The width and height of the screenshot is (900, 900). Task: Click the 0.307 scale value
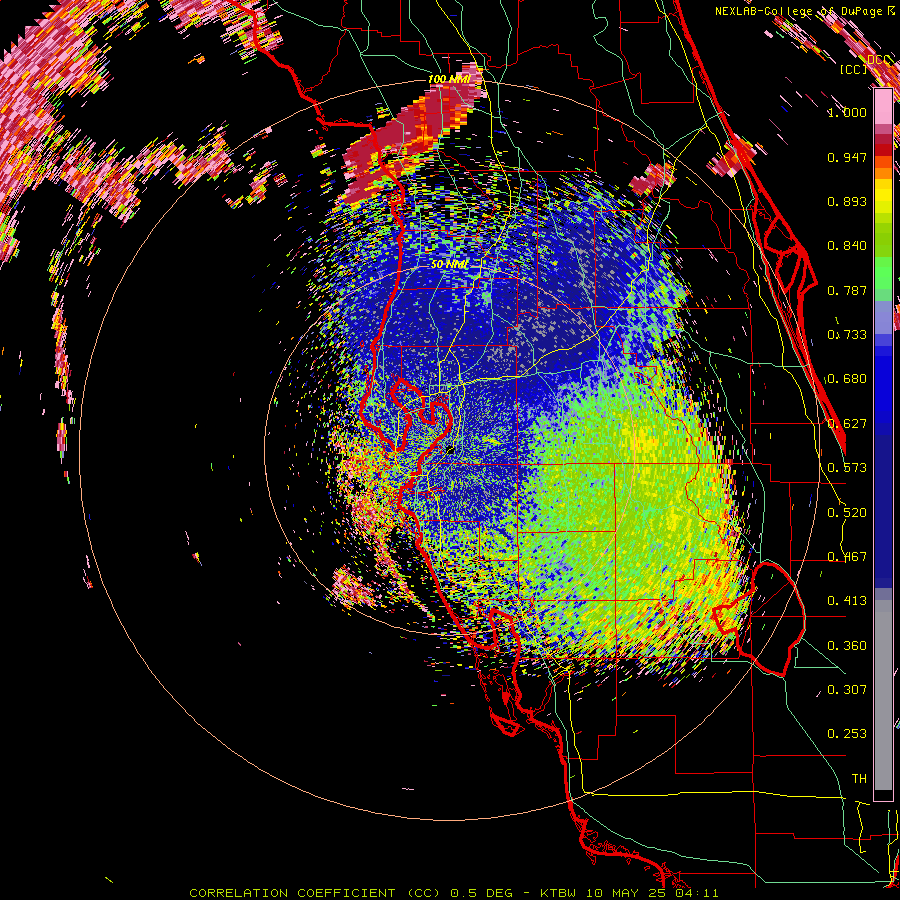coord(847,690)
